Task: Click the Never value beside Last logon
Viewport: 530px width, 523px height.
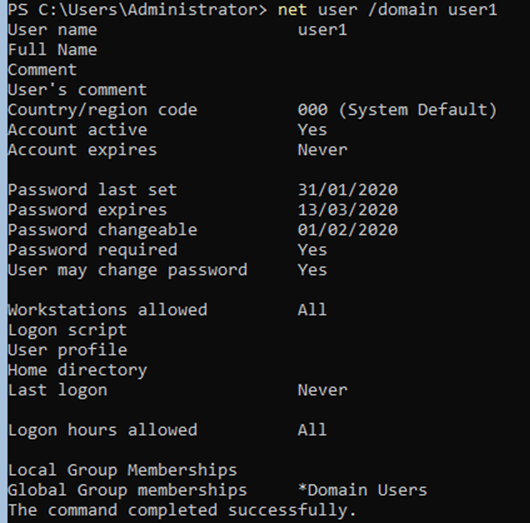Action: [322, 390]
